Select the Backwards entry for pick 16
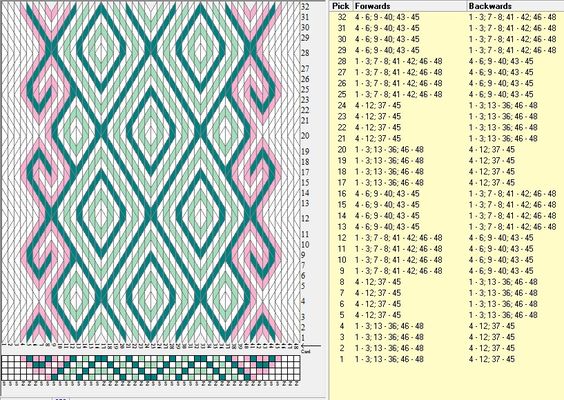Screen dimensions: 564x400 [x=513, y=194]
